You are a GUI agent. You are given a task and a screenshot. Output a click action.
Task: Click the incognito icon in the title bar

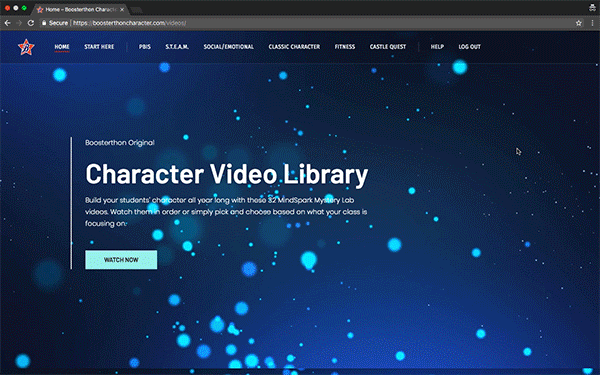click(x=592, y=8)
